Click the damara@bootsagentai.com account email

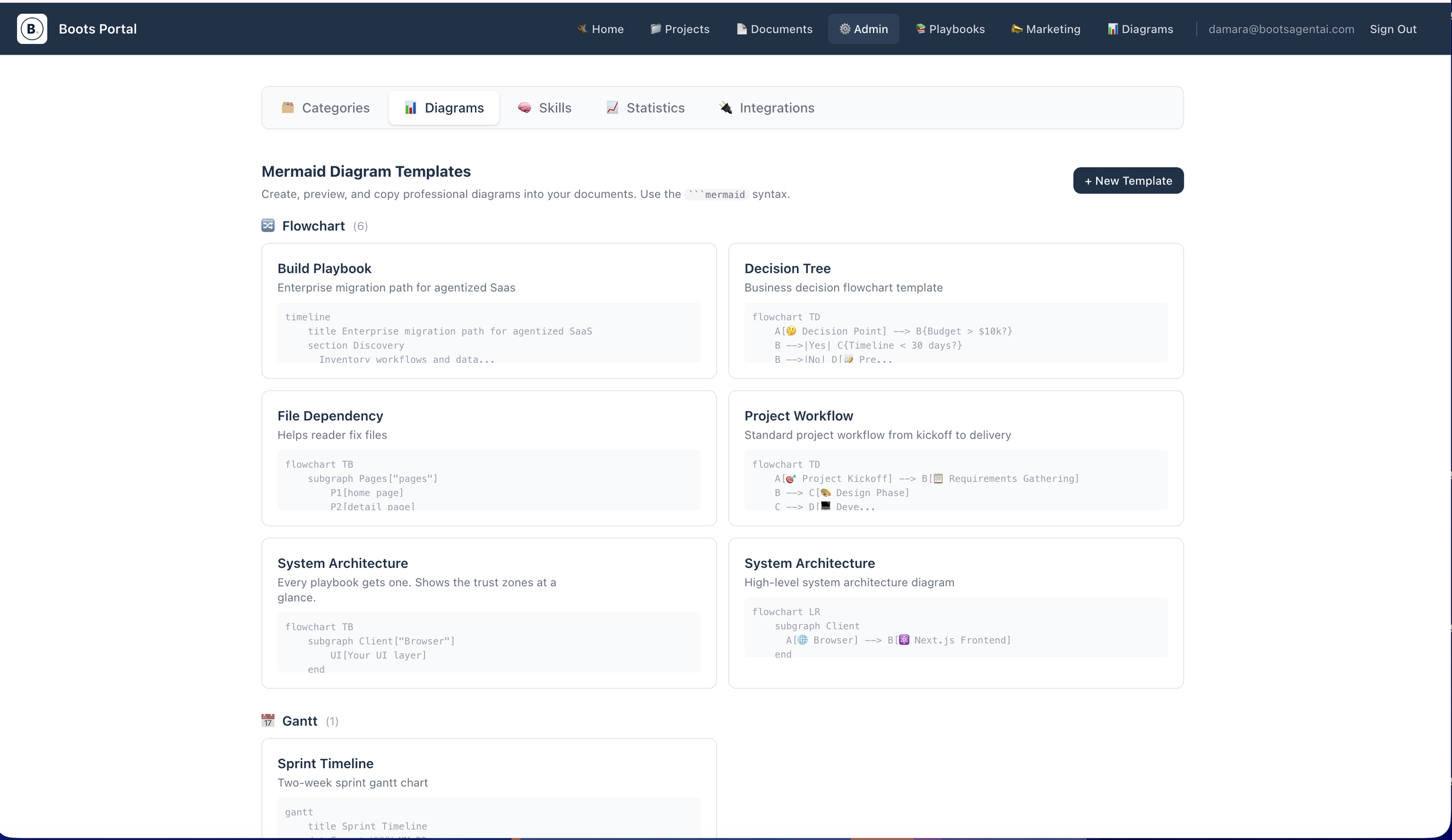[x=1281, y=29]
